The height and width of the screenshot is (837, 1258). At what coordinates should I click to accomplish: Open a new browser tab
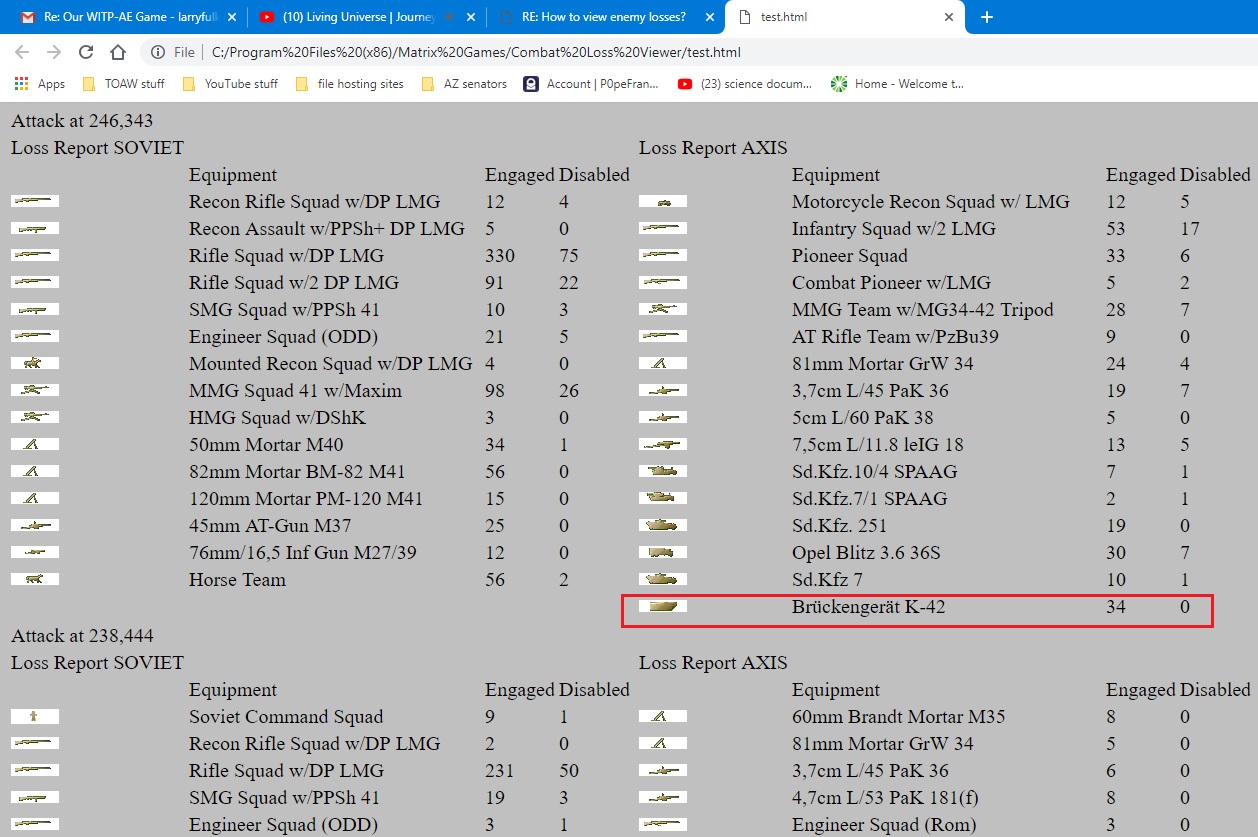[x=986, y=17]
